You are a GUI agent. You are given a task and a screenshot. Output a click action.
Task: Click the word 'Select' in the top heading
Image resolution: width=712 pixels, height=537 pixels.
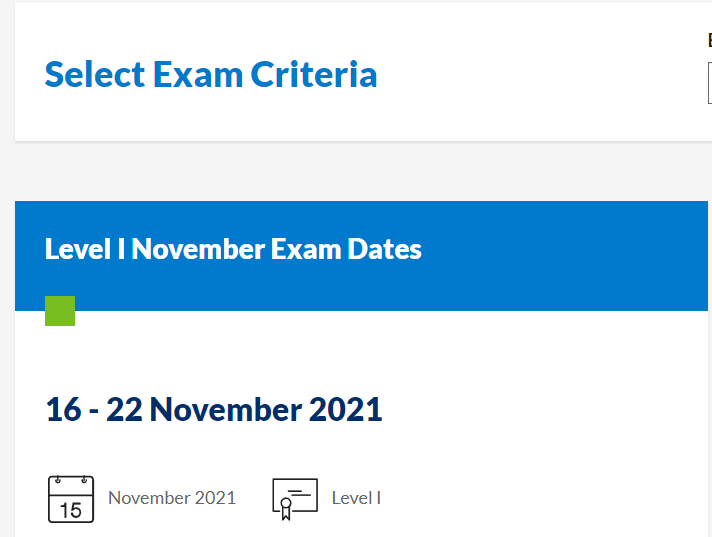pyautogui.click(x=95, y=75)
